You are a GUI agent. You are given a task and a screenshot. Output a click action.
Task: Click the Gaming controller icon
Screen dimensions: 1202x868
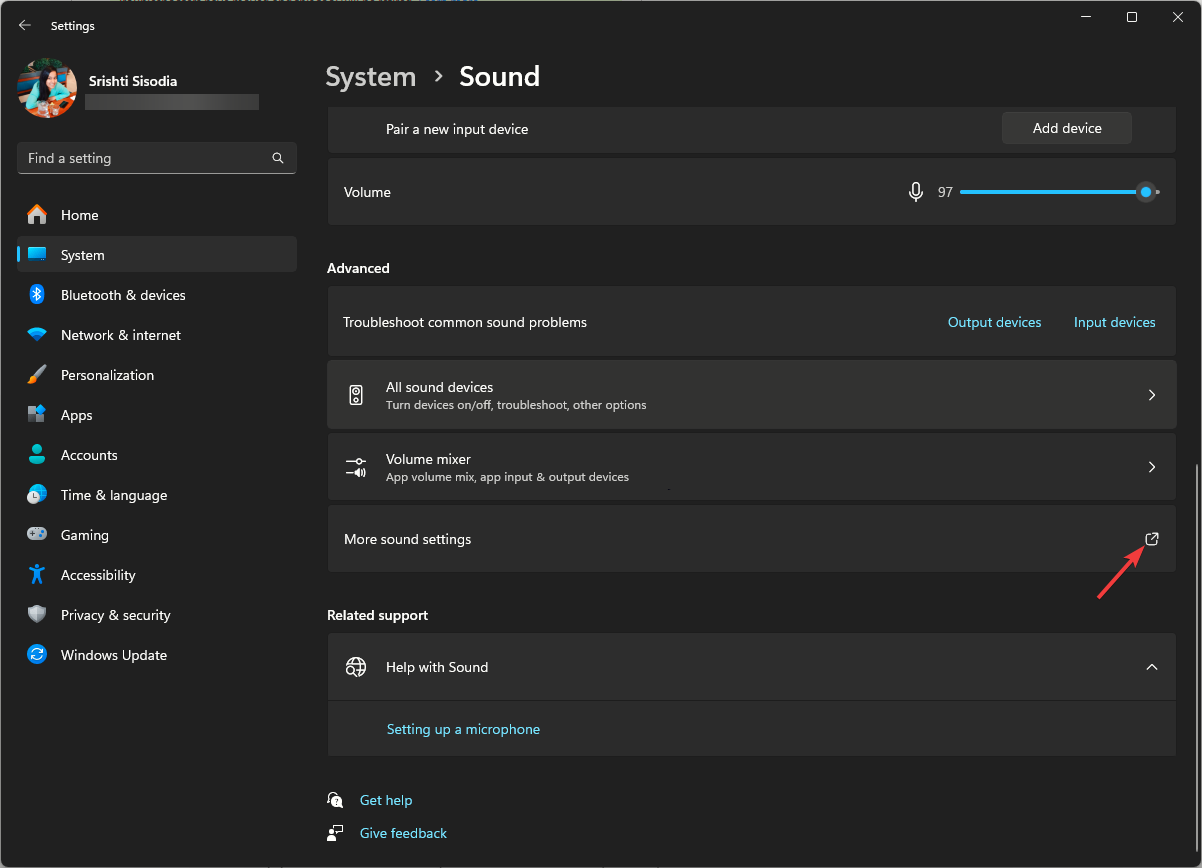[x=37, y=535]
